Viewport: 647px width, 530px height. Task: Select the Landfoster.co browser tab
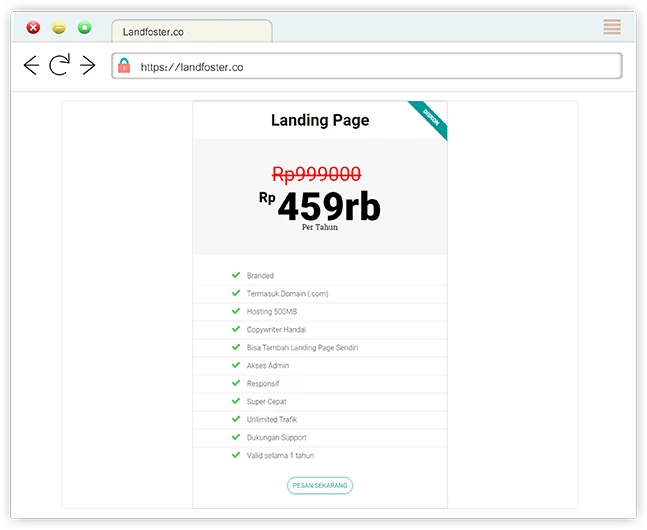click(x=190, y=31)
